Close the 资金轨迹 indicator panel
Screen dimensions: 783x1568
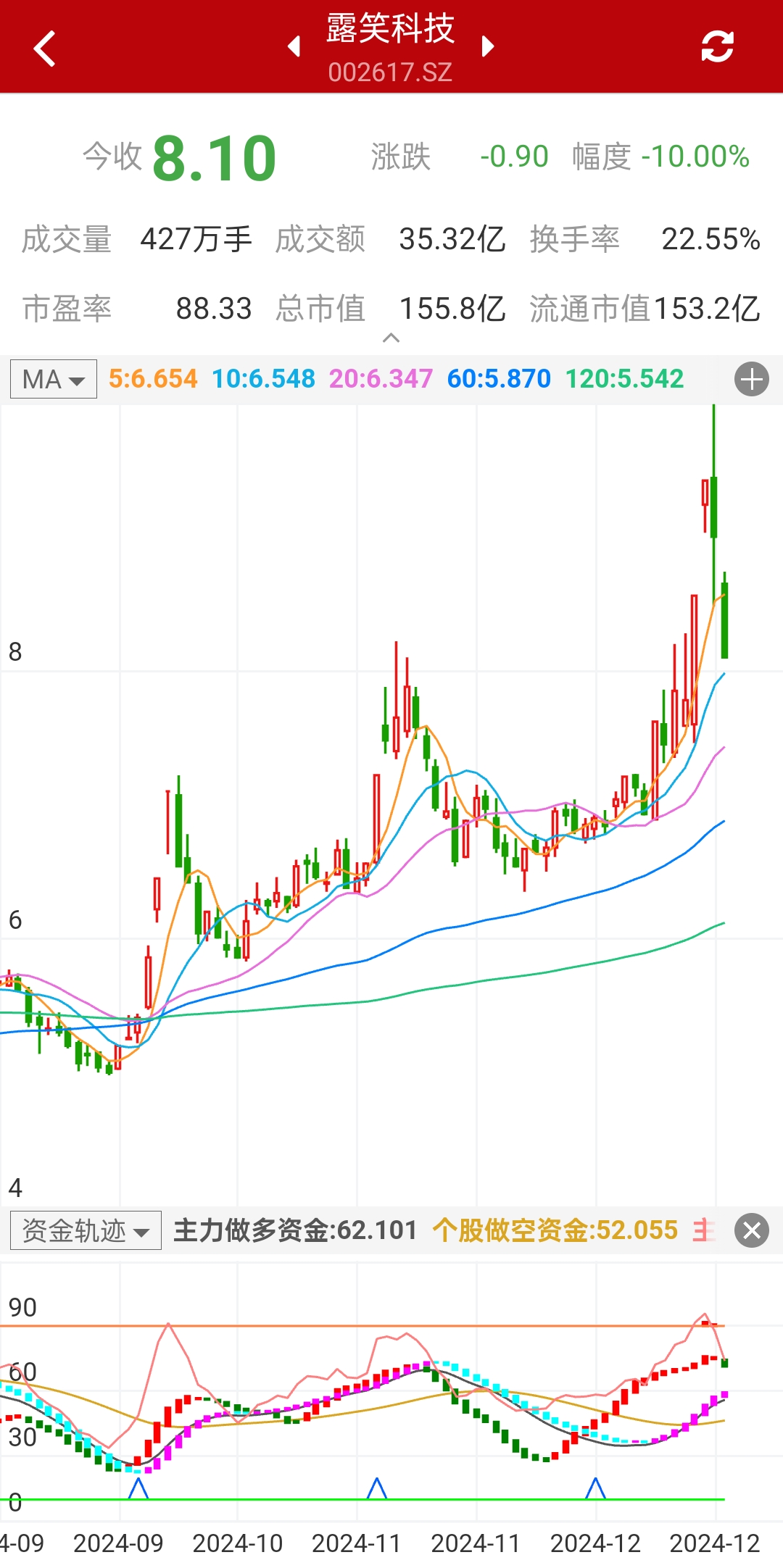point(752,1230)
